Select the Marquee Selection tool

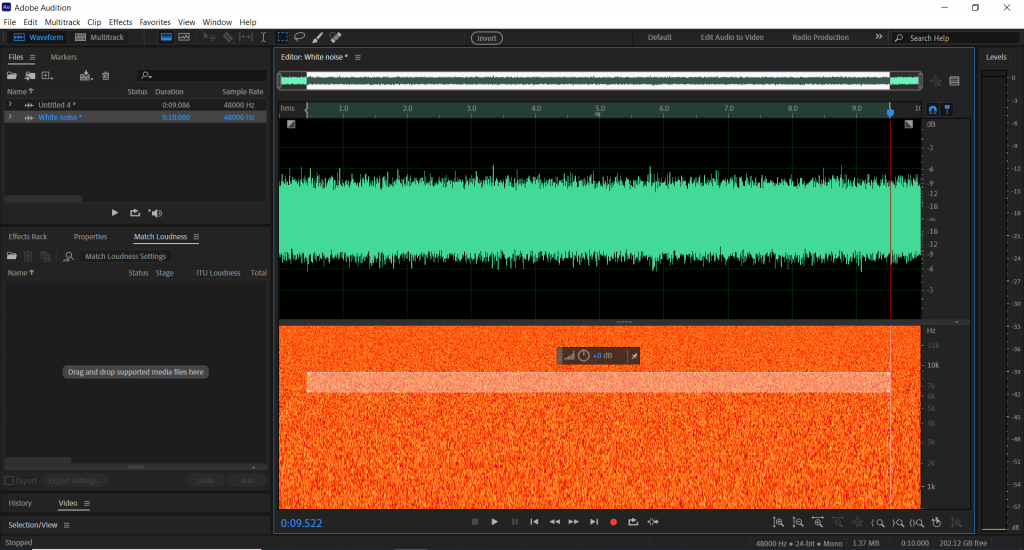coord(283,37)
